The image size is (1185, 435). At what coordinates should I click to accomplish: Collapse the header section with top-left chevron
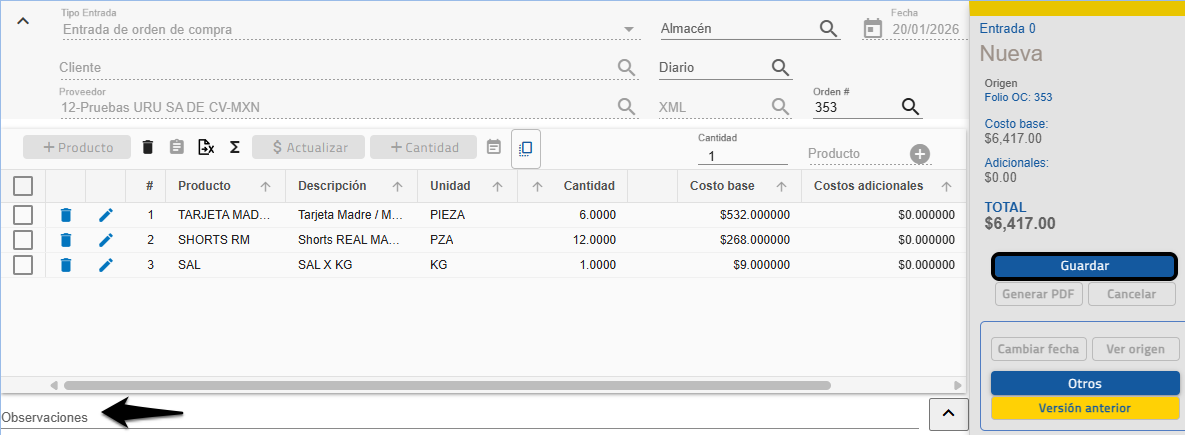click(24, 22)
